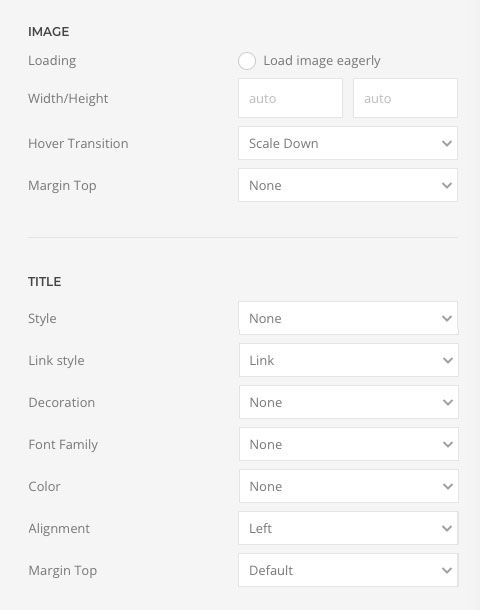Click the IMAGE section heading
Viewport: 480px width, 610px height.
pyautogui.click(x=49, y=32)
